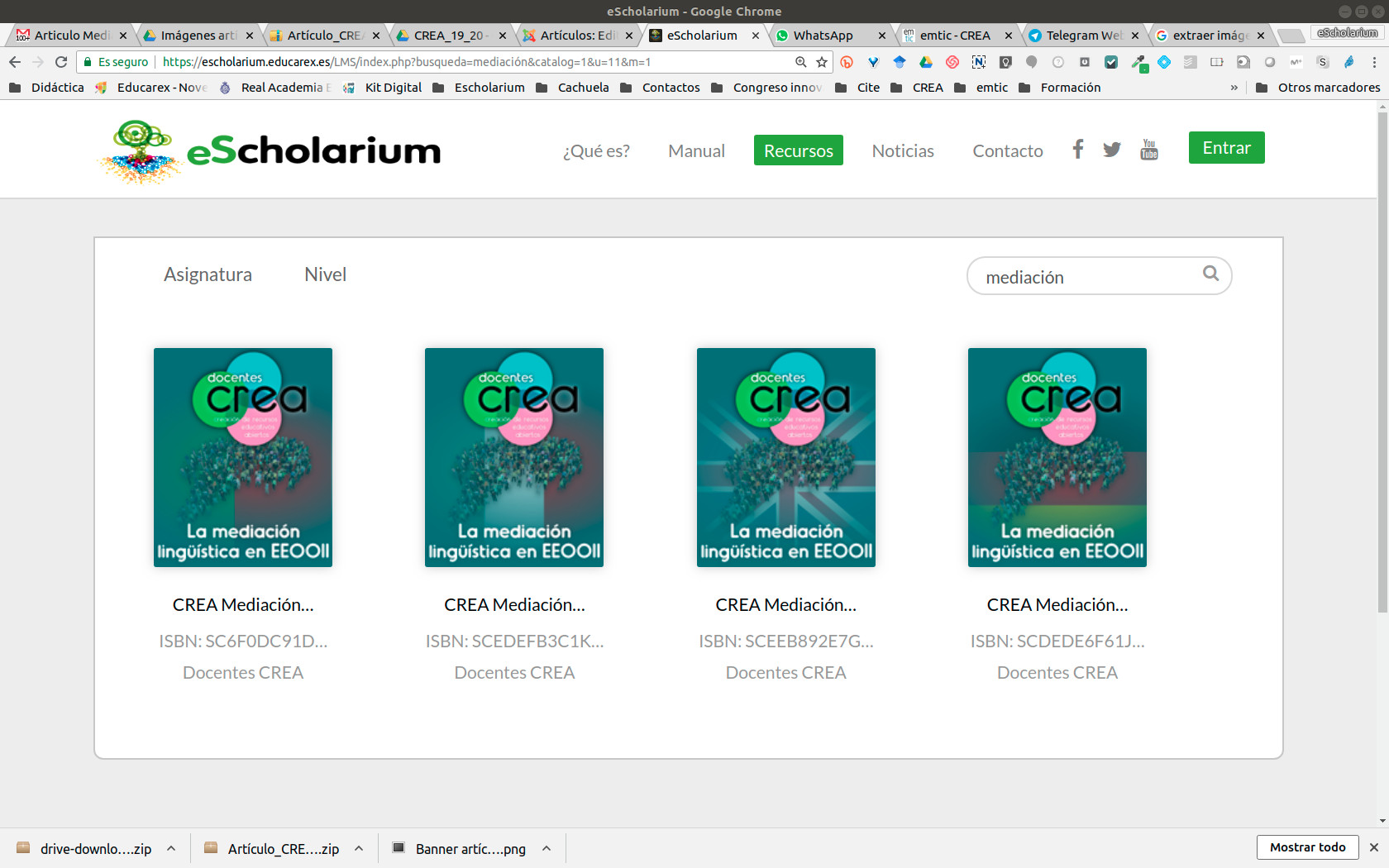Close the WhatsApp tab
This screenshot has width=1389, height=868.
[x=882, y=36]
